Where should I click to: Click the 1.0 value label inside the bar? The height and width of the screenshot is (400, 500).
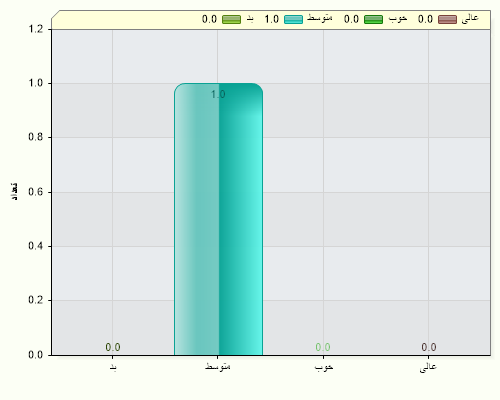[x=218, y=95]
